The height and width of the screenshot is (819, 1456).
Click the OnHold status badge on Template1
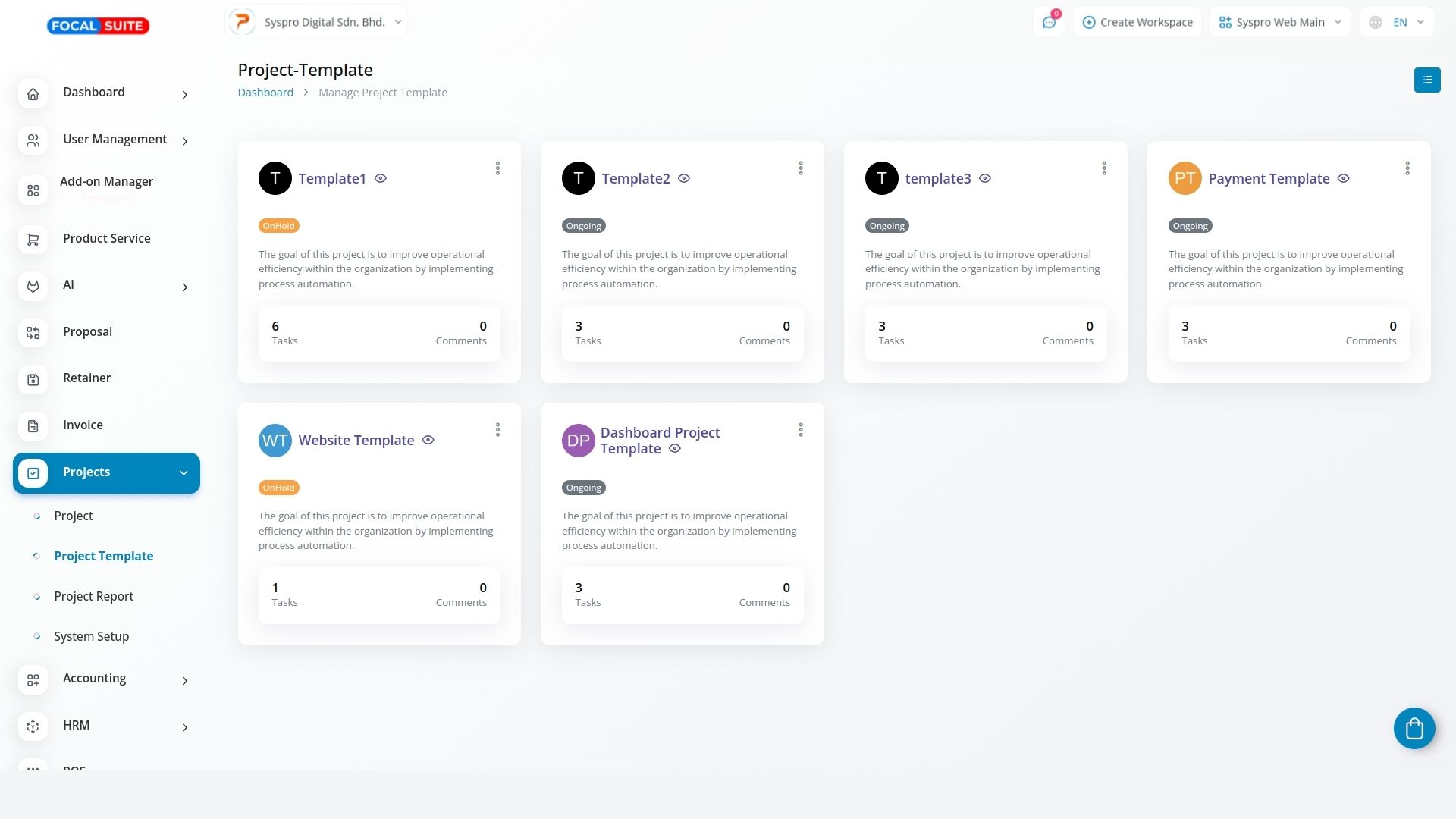[x=278, y=226]
